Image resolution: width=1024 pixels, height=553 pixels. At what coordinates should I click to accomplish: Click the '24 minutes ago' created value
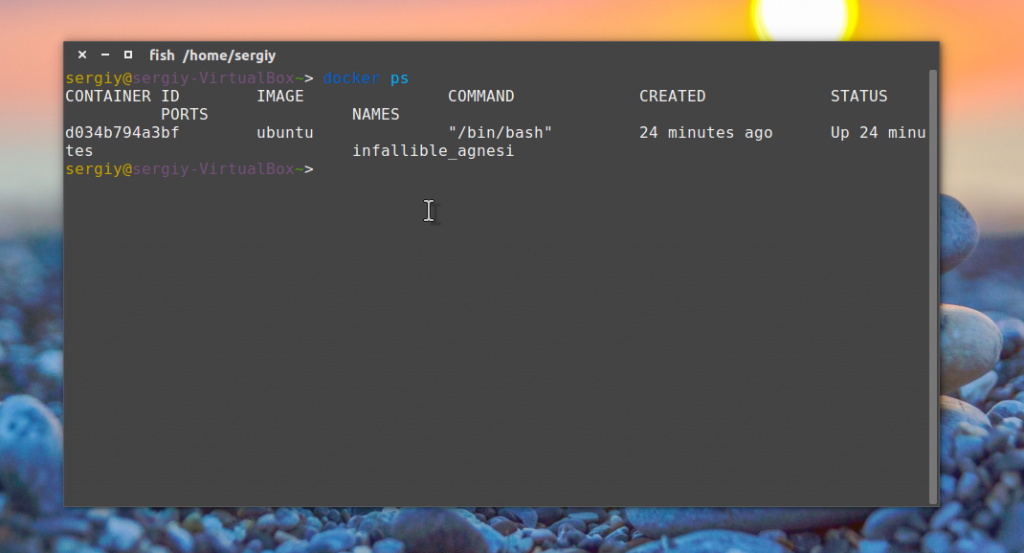point(706,133)
